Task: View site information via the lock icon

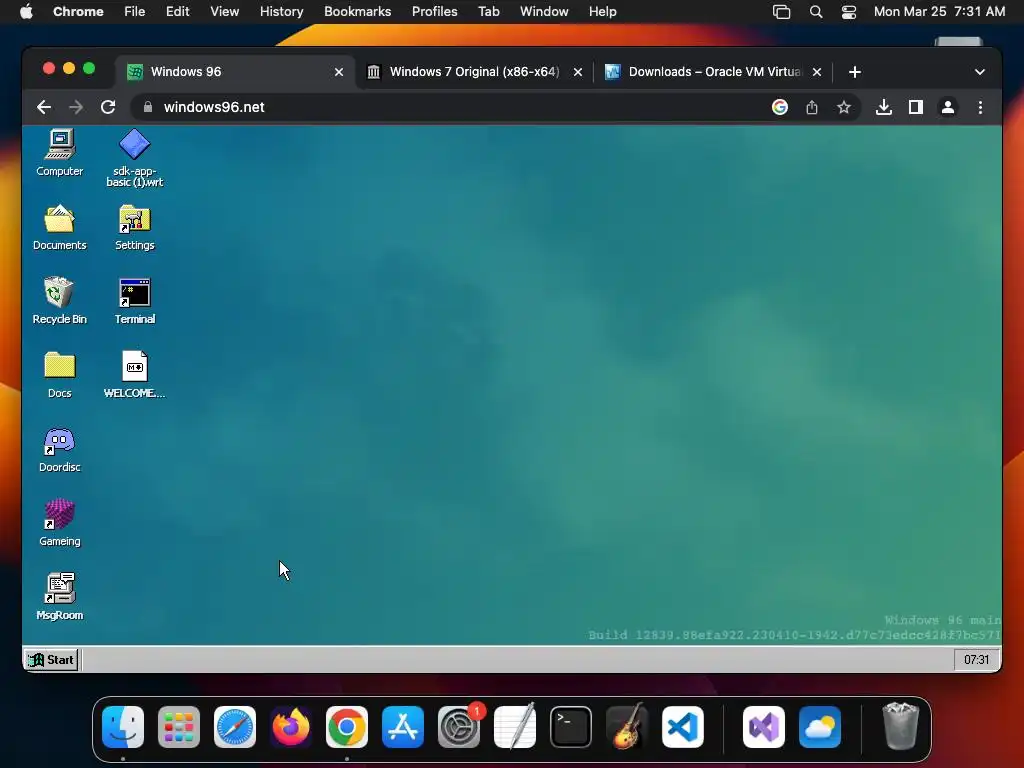Action: pos(148,107)
